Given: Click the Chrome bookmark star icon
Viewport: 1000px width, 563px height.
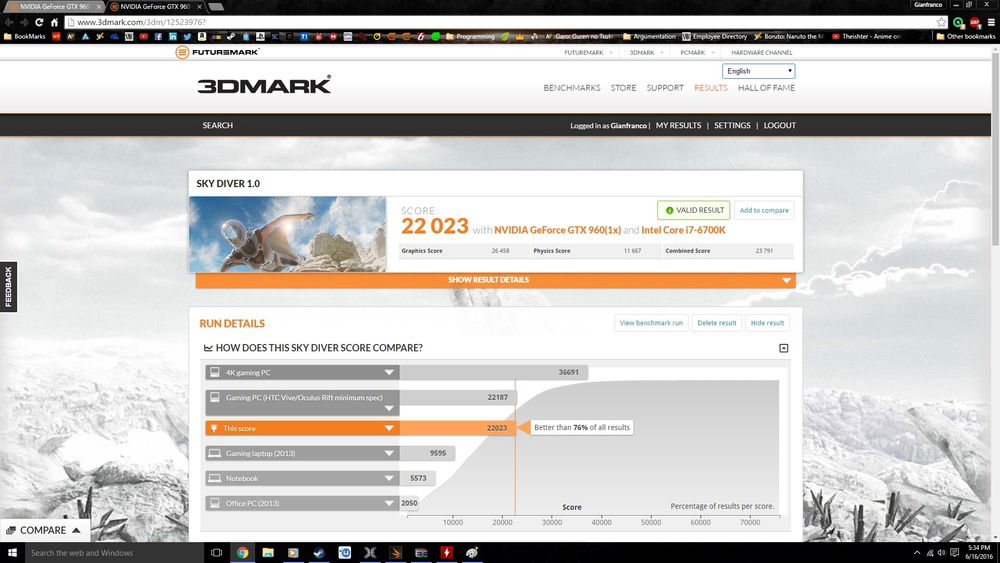Looking at the screenshot, I should [x=941, y=22].
